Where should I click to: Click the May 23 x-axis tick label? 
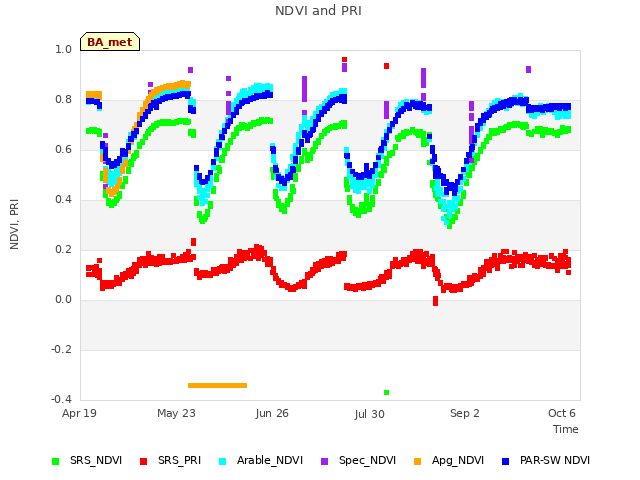coord(176,413)
